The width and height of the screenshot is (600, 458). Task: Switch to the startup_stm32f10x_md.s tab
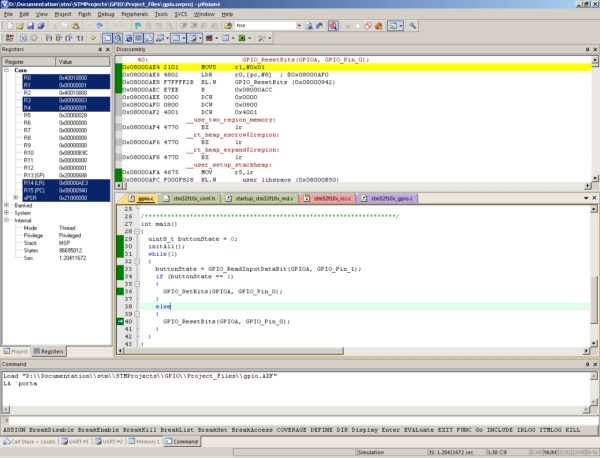(260, 198)
